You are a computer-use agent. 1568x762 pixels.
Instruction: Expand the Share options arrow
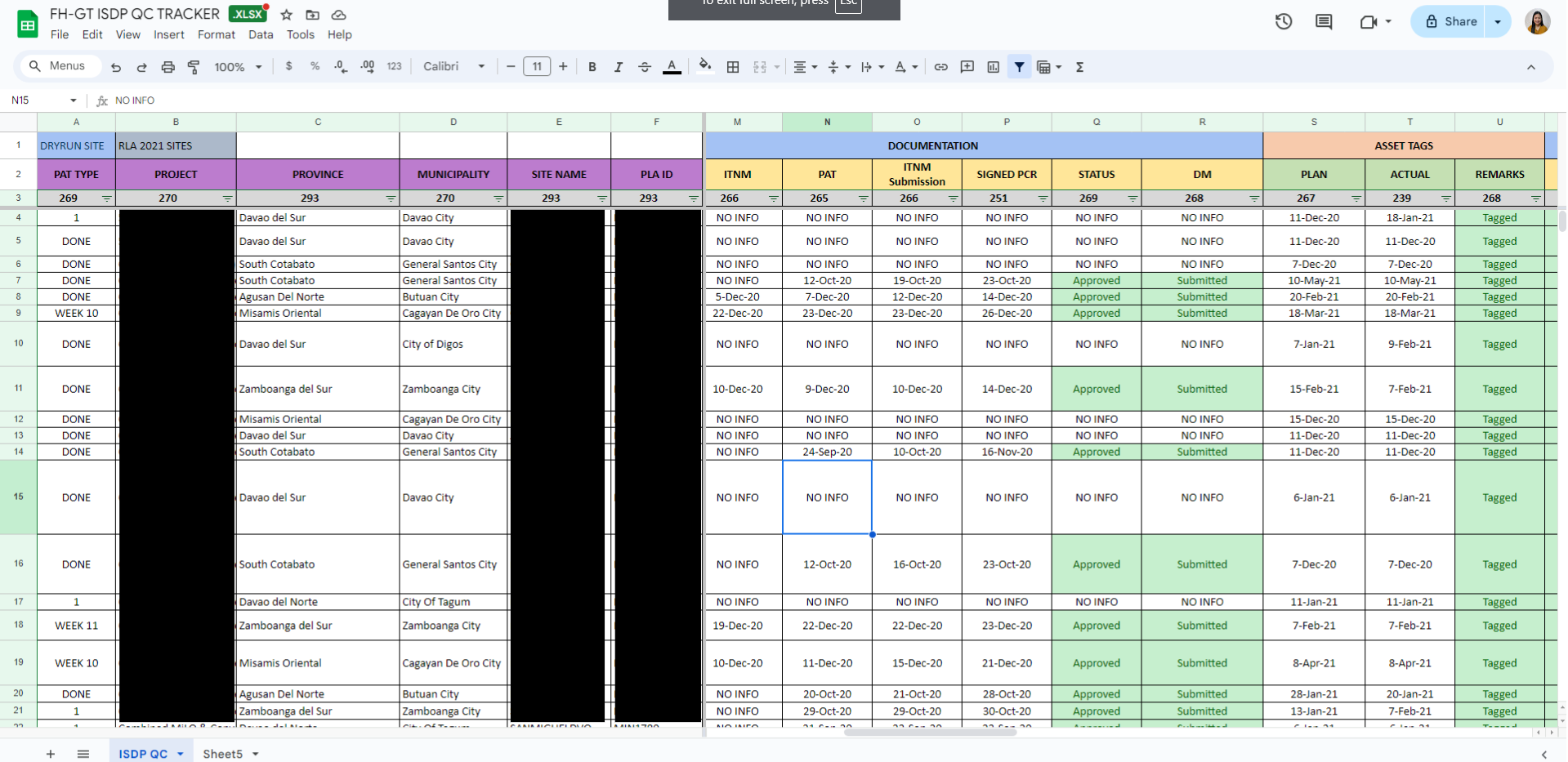pyautogui.click(x=1498, y=22)
